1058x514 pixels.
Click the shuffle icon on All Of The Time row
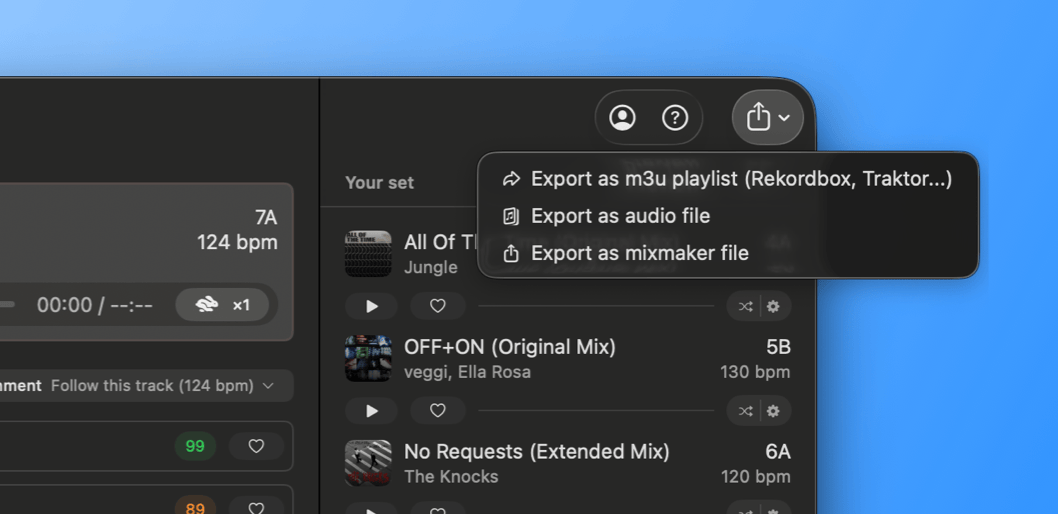[x=745, y=306]
